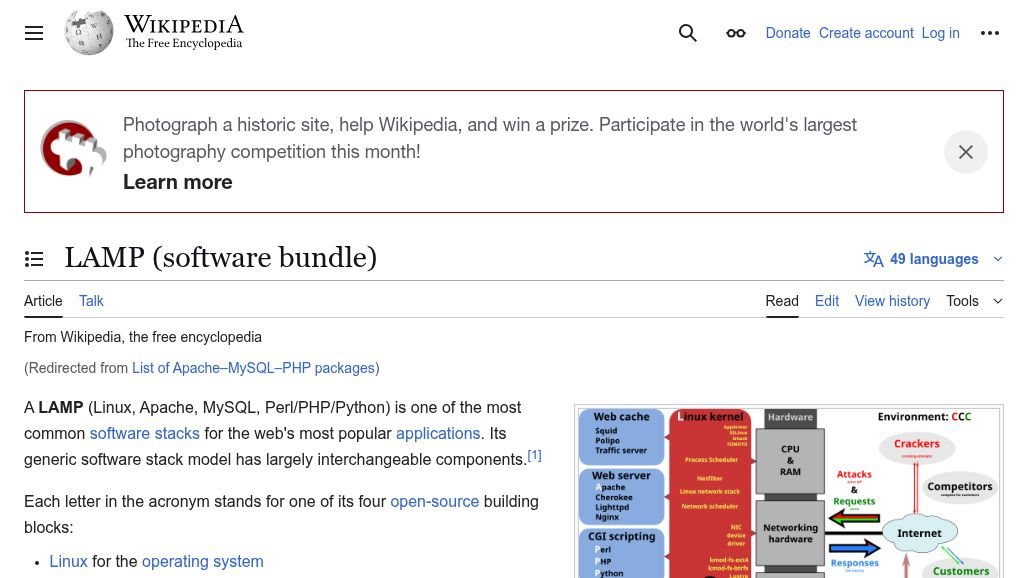Click the Wikipedia globe logo
Image resolution: width=1028 pixels, height=578 pixels.
point(89,32)
